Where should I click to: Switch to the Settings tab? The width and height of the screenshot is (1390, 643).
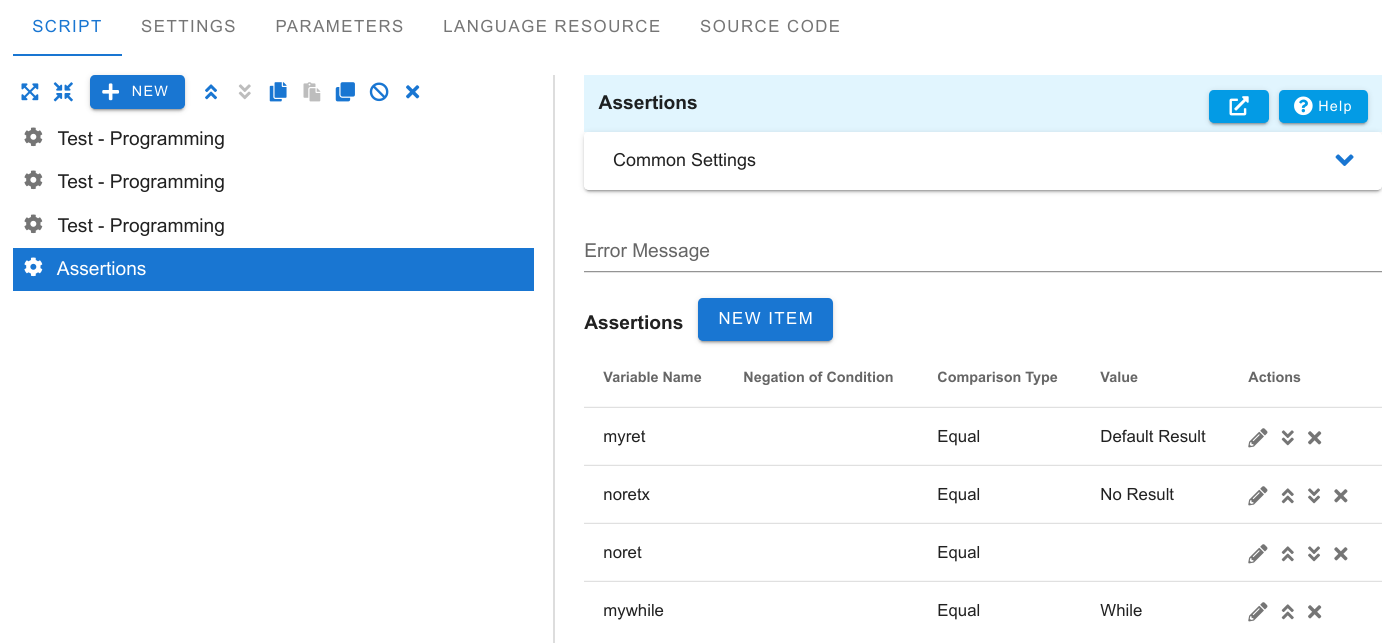point(188,27)
